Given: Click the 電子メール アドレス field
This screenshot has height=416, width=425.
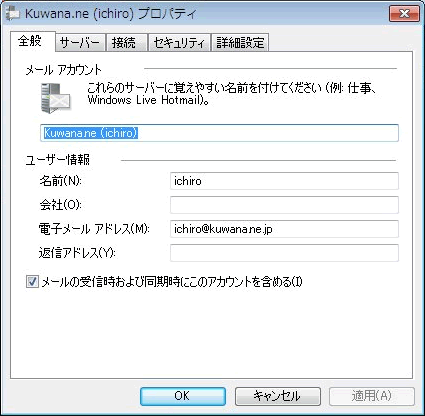Looking at the screenshot, I should (x=284, y=229).
